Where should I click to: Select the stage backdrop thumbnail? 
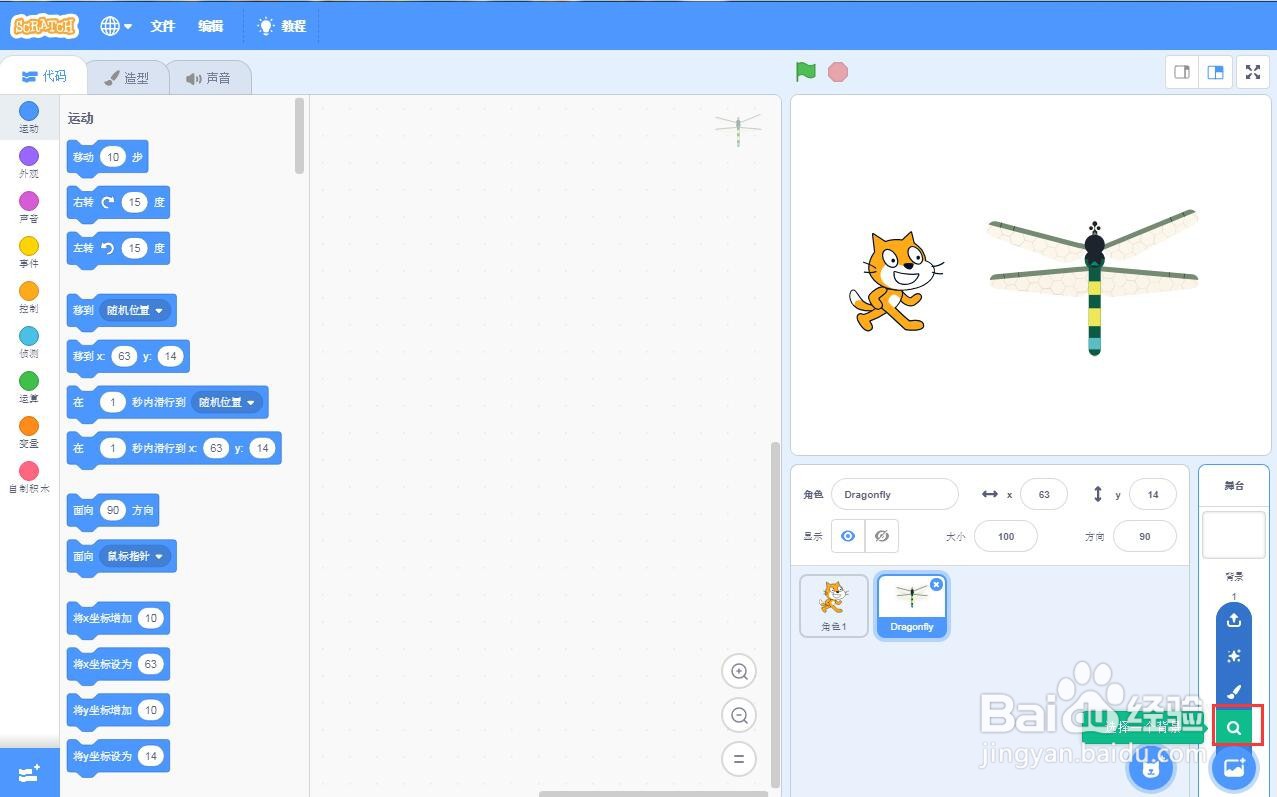pos(1233,535)
